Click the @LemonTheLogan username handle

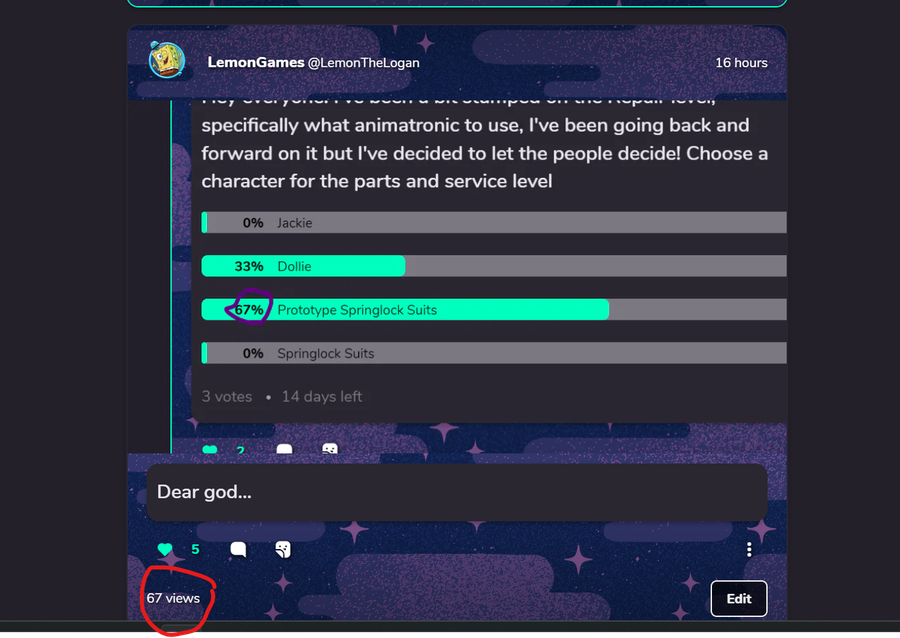tap(364, 63)
